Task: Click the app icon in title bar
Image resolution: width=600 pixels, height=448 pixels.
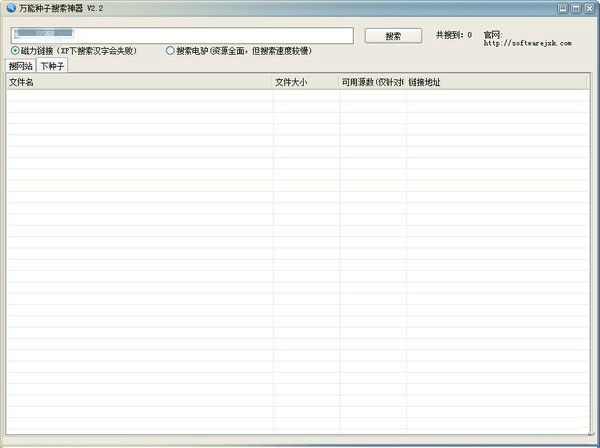Action: click(11, 8)
